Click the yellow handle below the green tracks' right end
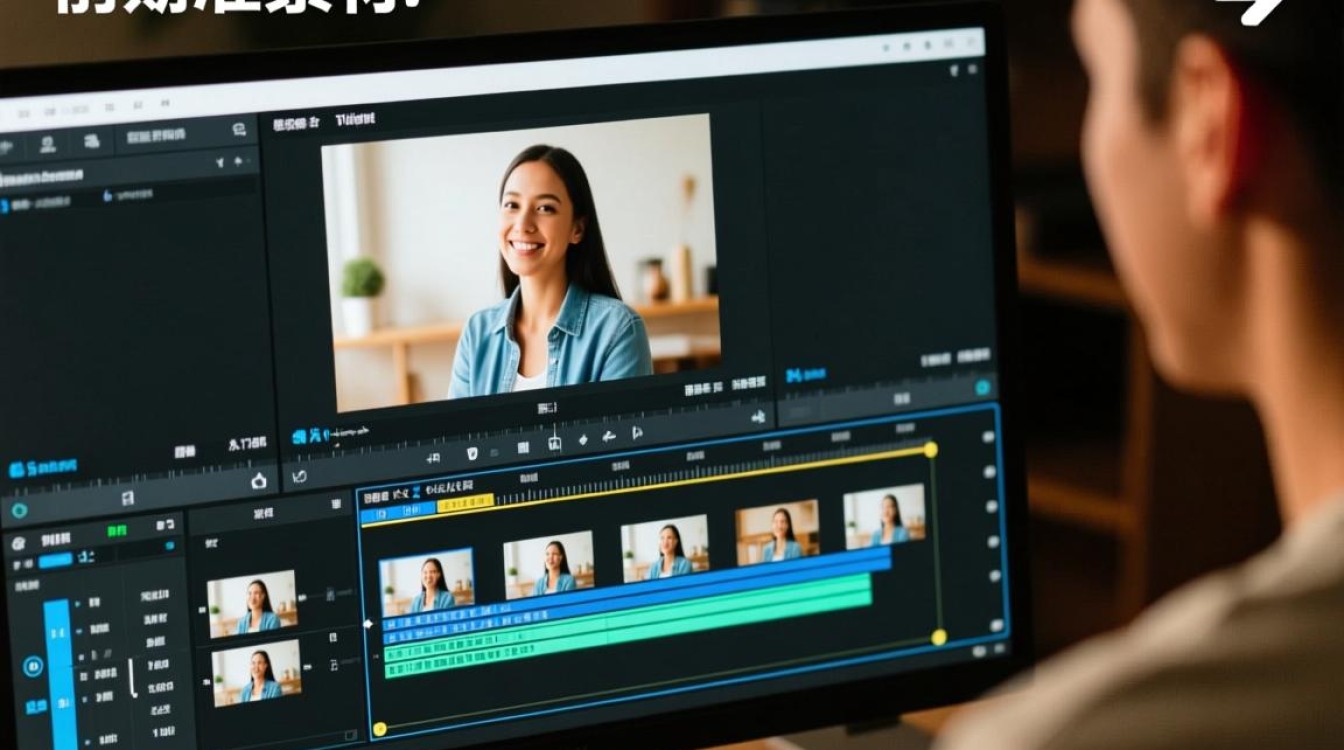1344x750 pixels. tap(938, 637)
